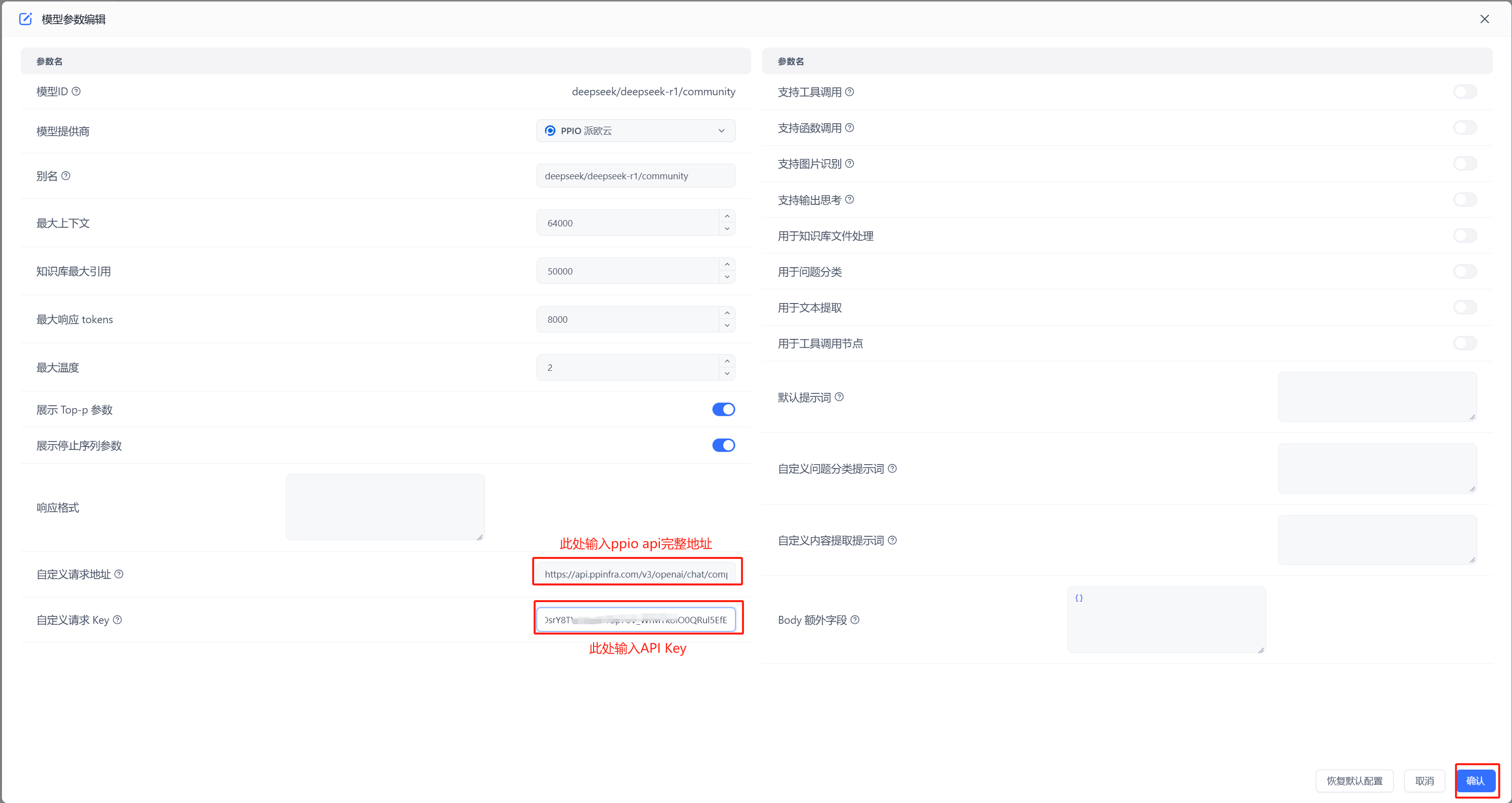Click the help icon next to 默认提示词

tap(839, 396)
